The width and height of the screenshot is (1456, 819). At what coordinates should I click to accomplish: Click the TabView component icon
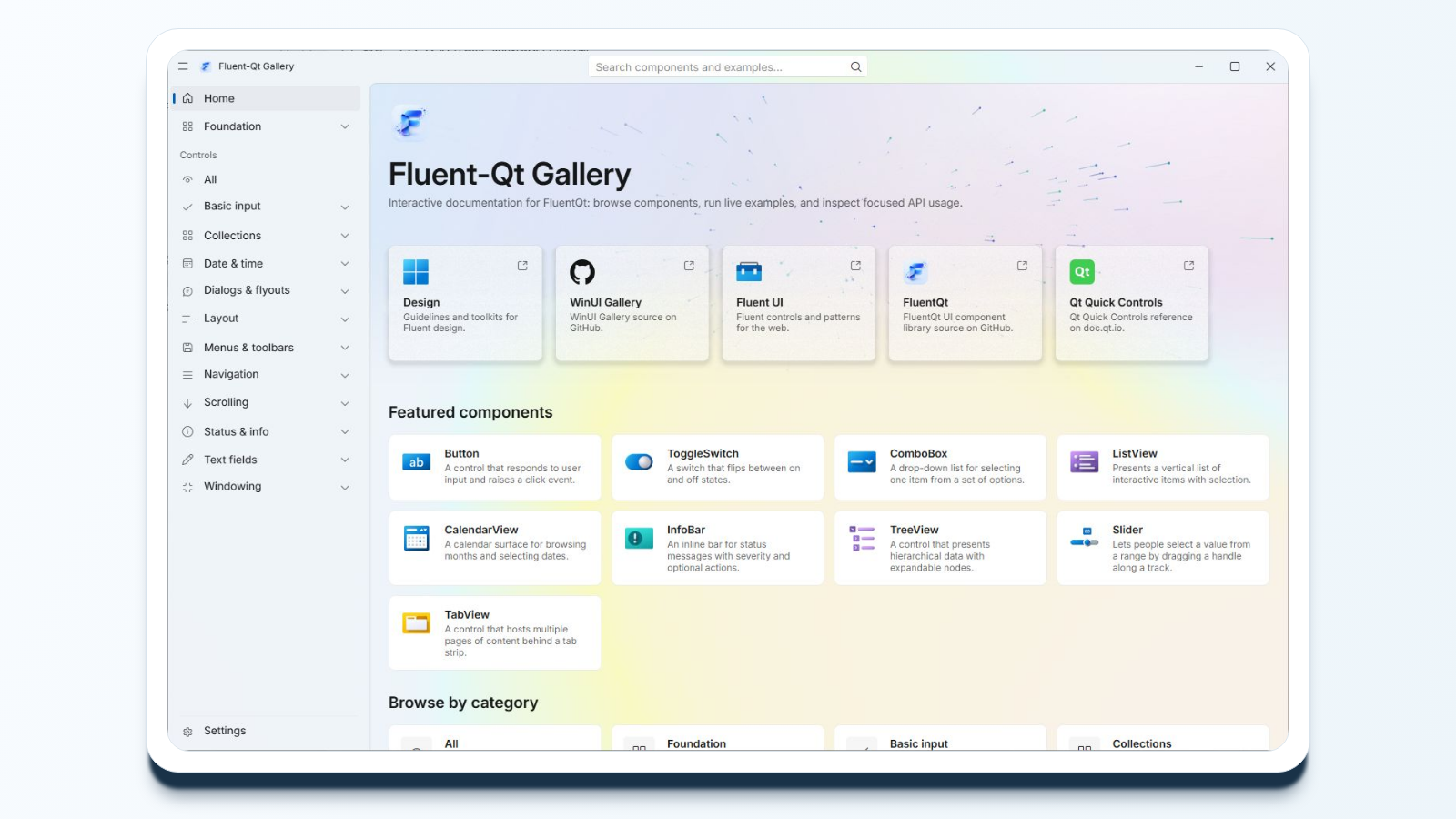tap(417, 623)
